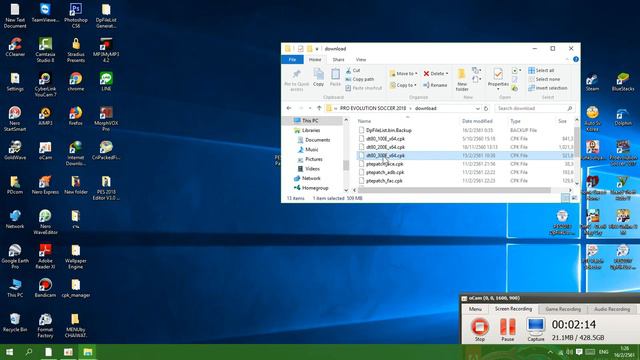
Task: Select the Recycle Bin icon
Action: (x=15, y=322)
